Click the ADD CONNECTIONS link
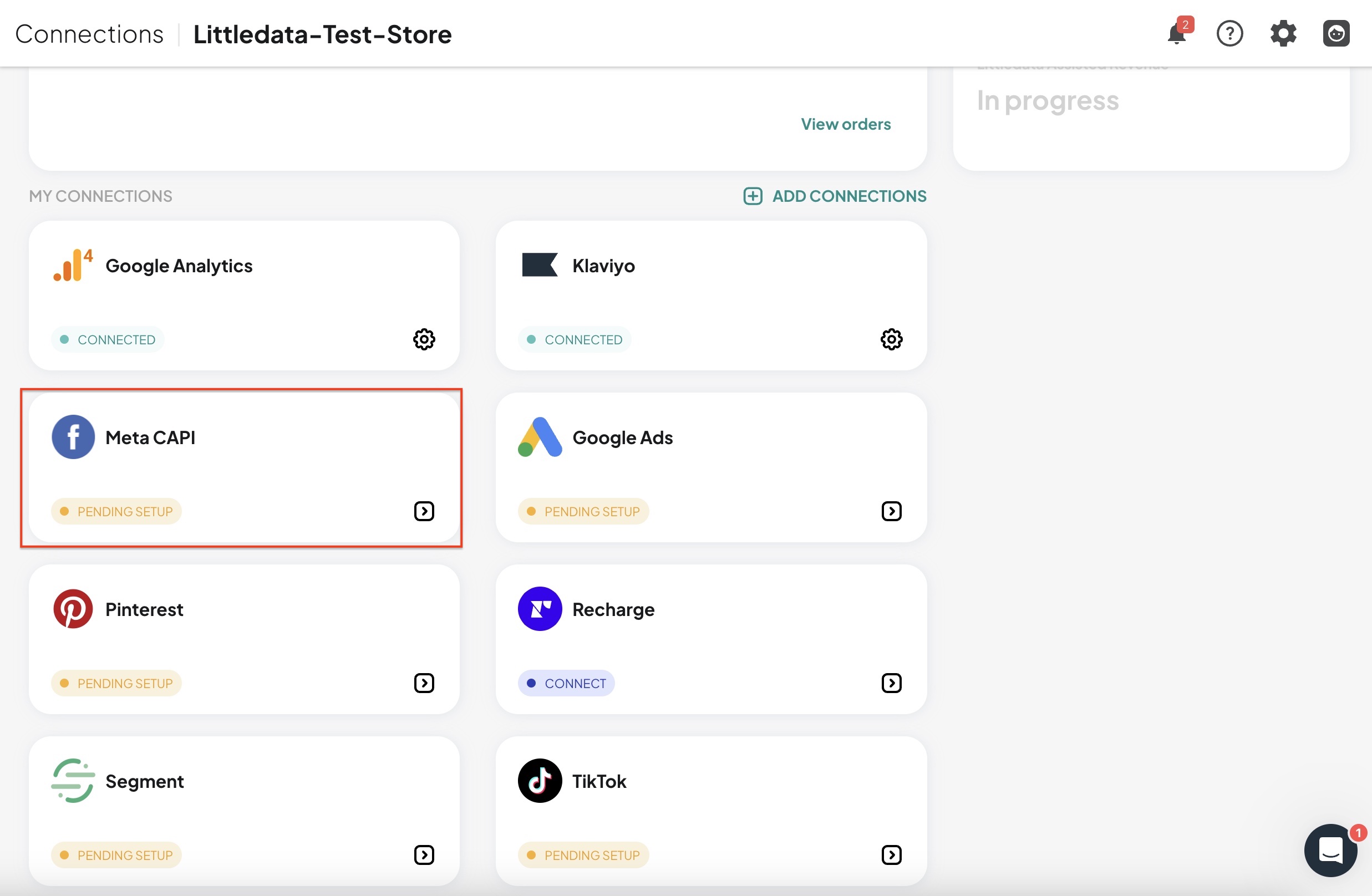 pyautogui.click(x=848, y=196)
